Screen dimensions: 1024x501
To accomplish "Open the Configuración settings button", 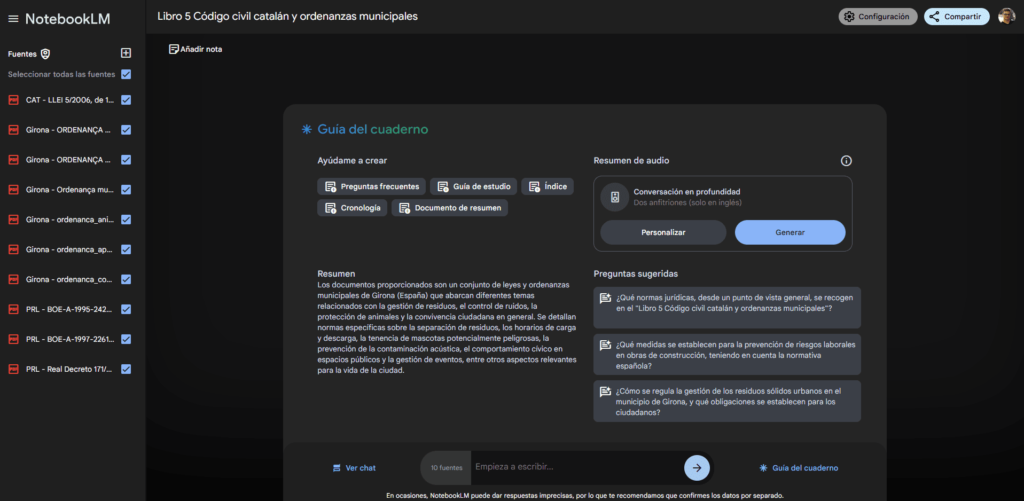I will (878, 17).
